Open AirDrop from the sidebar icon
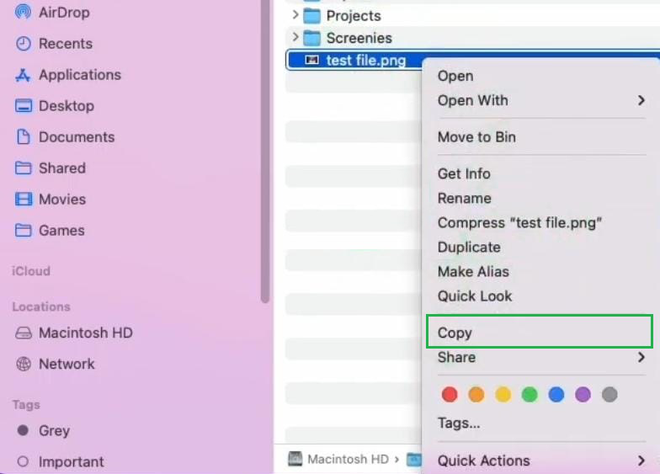The image size is (660, 474). click(x=23, y=12)
